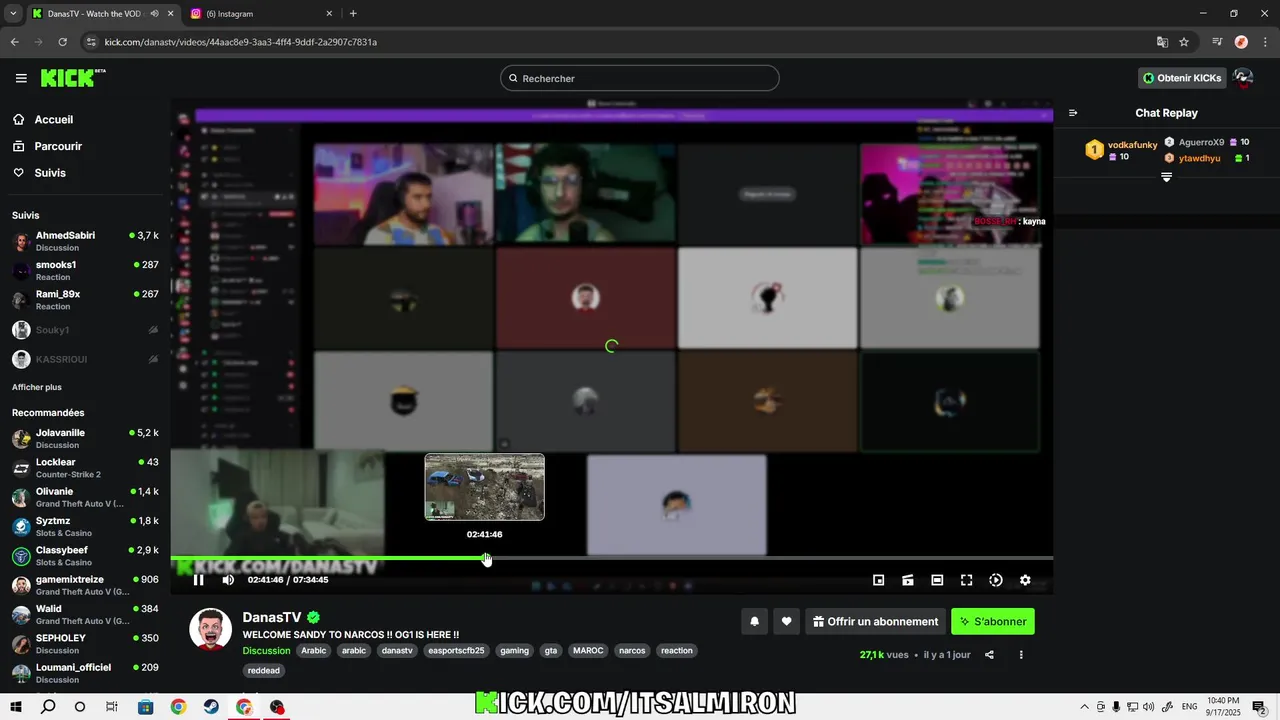The image size is (1280, 720).
Task: Open video settings gear icon
Action: [x=1025, y=580]
